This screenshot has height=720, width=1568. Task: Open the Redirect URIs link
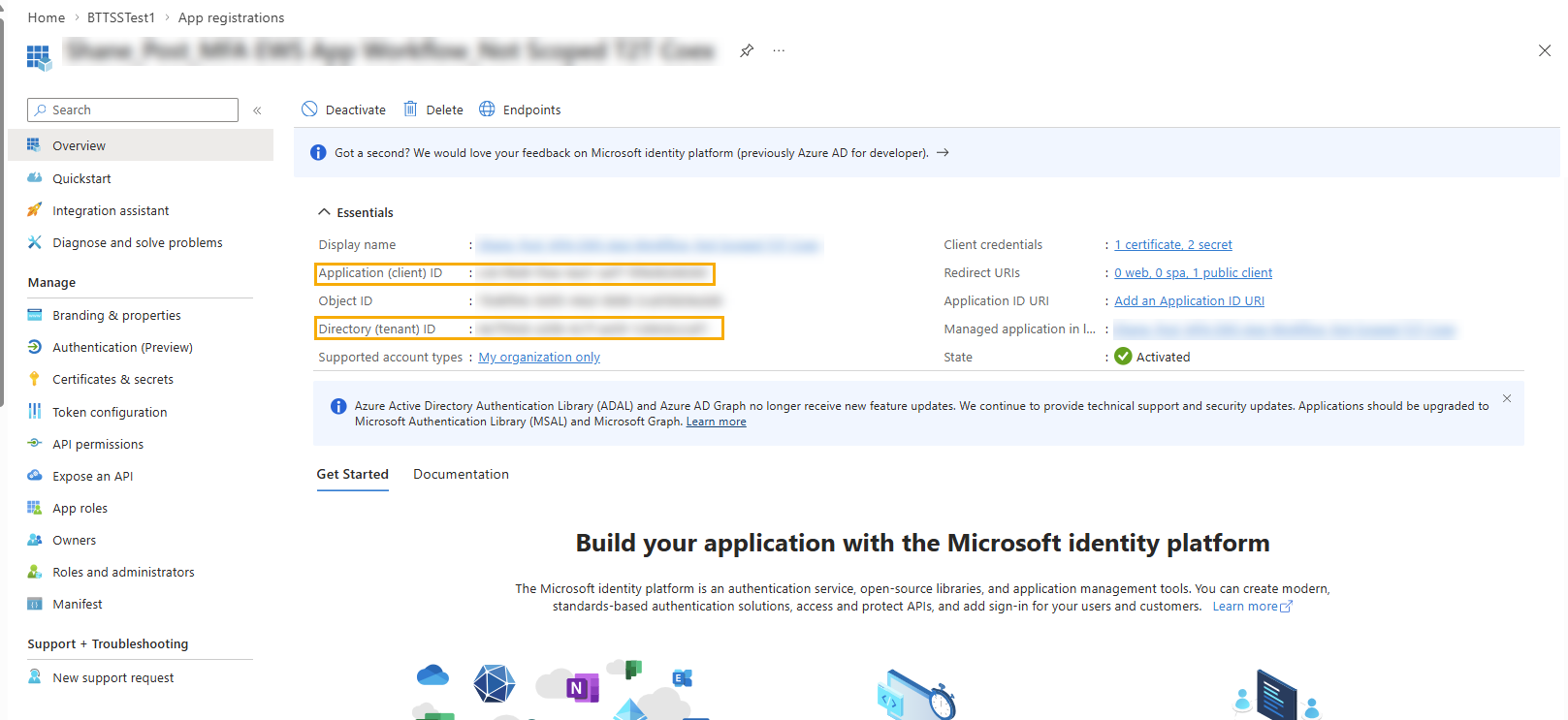click(1193, 272)
